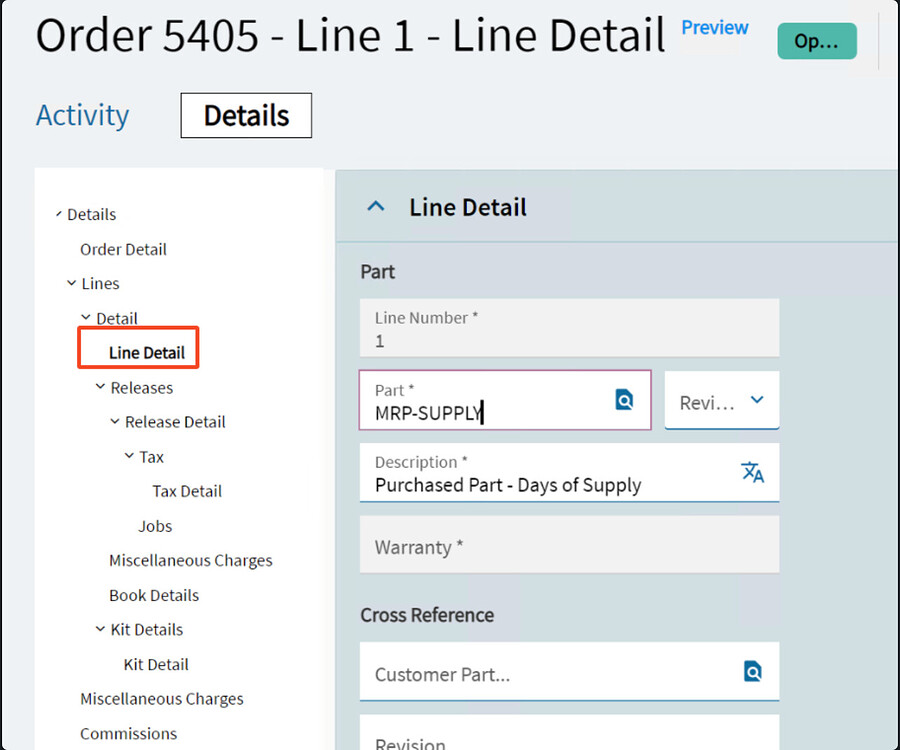Open the Part lookup magnifier icon
Screen dimensions: 900x750
click(624, 399)
